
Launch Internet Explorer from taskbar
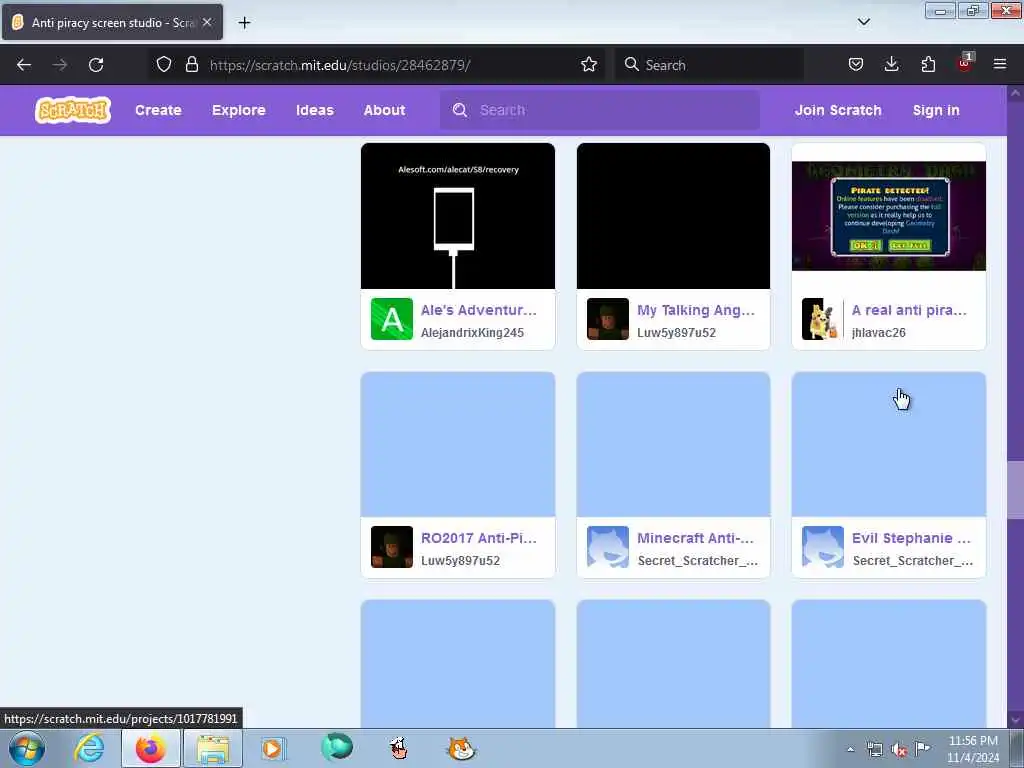pyautogui.click(x=89, y=748)
